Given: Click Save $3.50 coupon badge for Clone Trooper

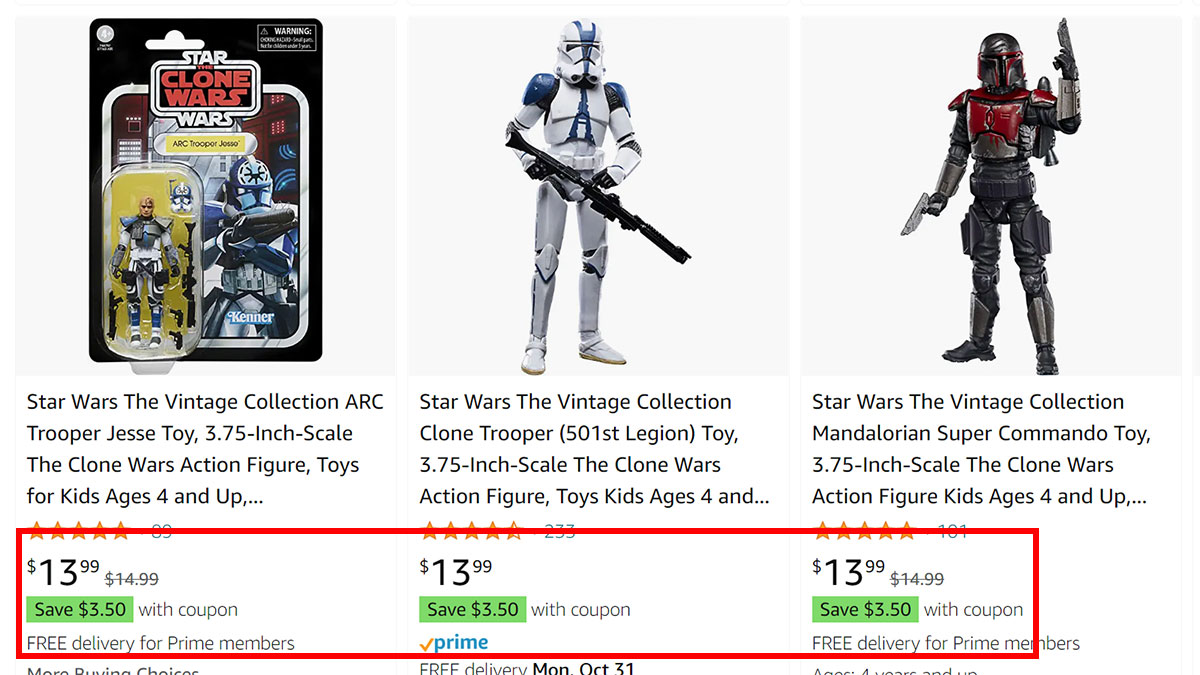Looking at the screenshot, I should pyautogui.click(x=473, y=609).
